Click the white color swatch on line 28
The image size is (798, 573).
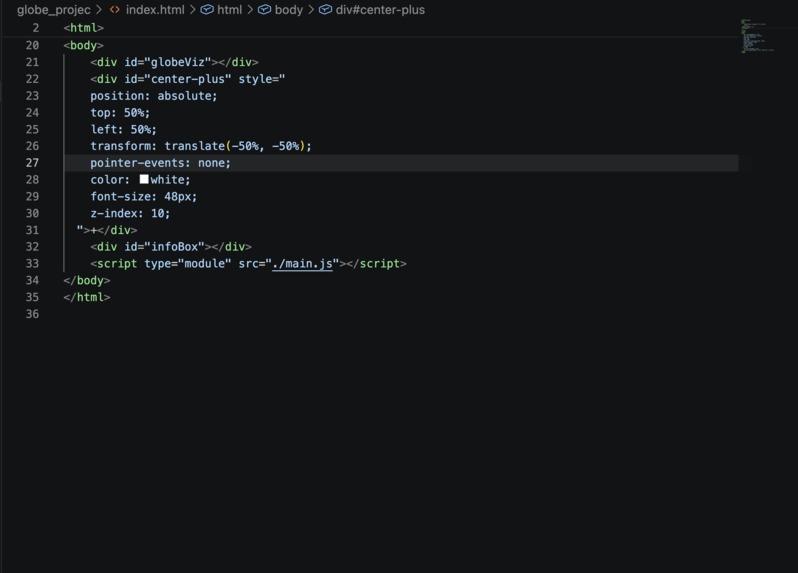point(144,179)
